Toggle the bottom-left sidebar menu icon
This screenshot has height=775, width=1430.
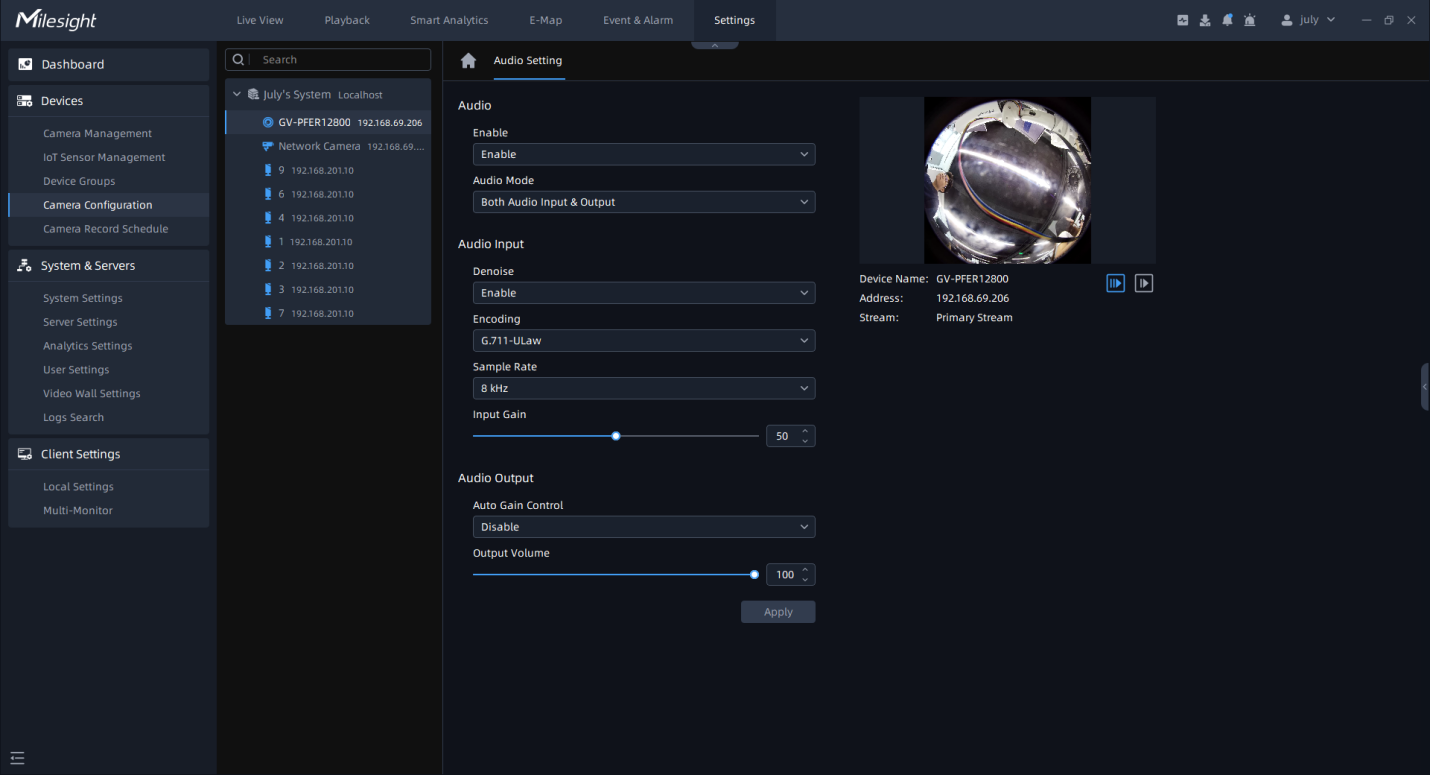pyautogui.click(x=17, y=758)
